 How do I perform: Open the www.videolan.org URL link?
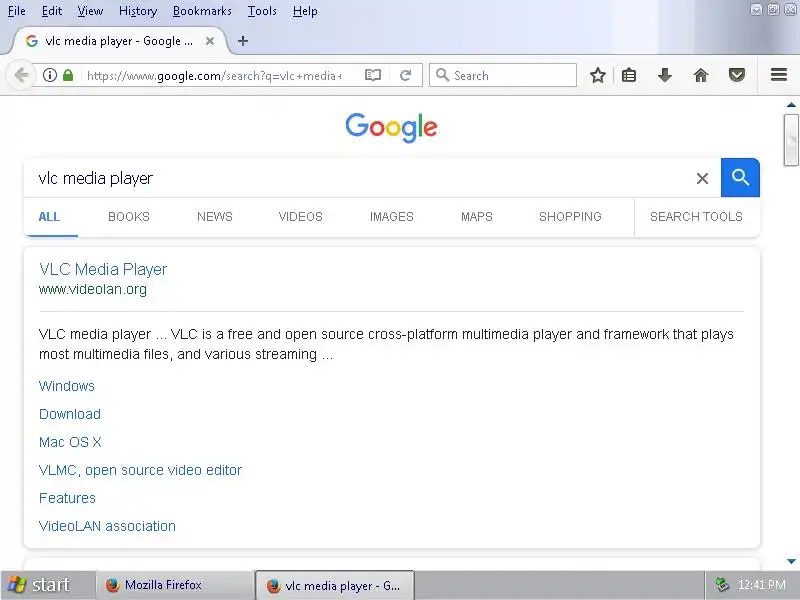tap(93, 289)
